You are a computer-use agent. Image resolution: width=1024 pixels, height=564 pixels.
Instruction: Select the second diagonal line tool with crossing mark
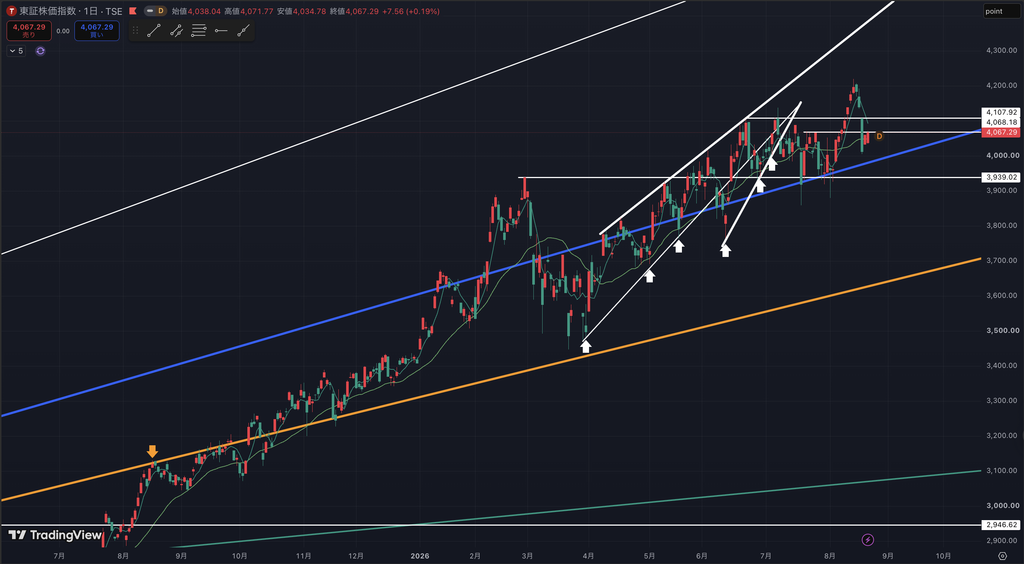pos(176,31)
